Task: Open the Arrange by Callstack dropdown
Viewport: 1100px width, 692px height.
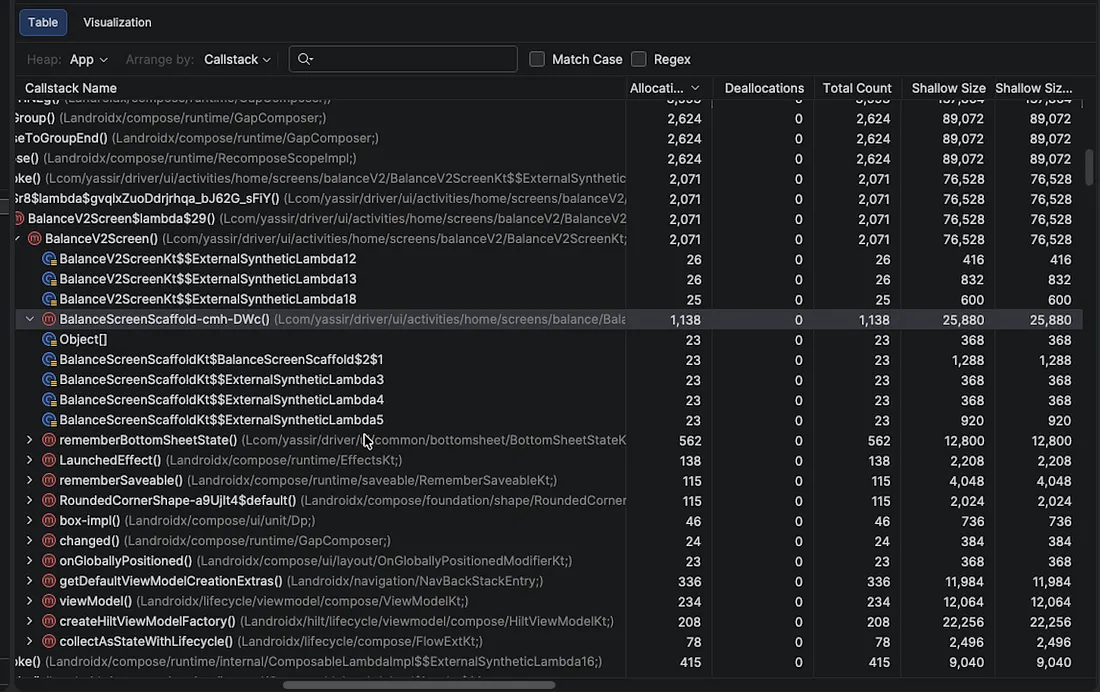Action: (x=237, y=60)
